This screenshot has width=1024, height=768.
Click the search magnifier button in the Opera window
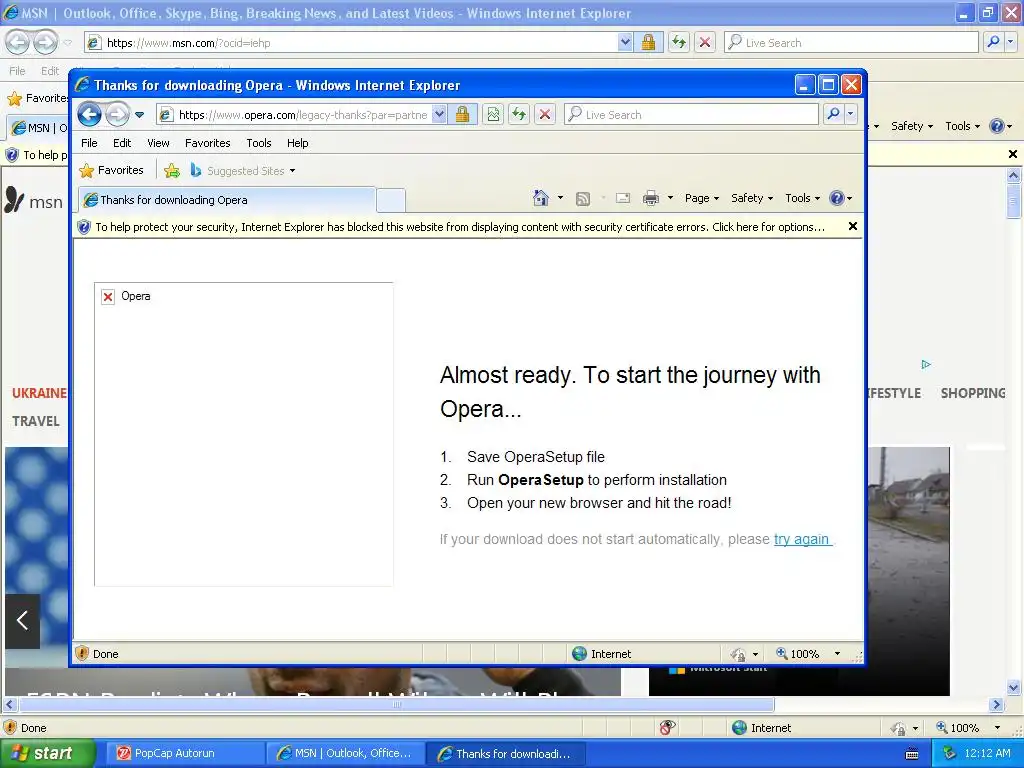(x=833, y=115)
